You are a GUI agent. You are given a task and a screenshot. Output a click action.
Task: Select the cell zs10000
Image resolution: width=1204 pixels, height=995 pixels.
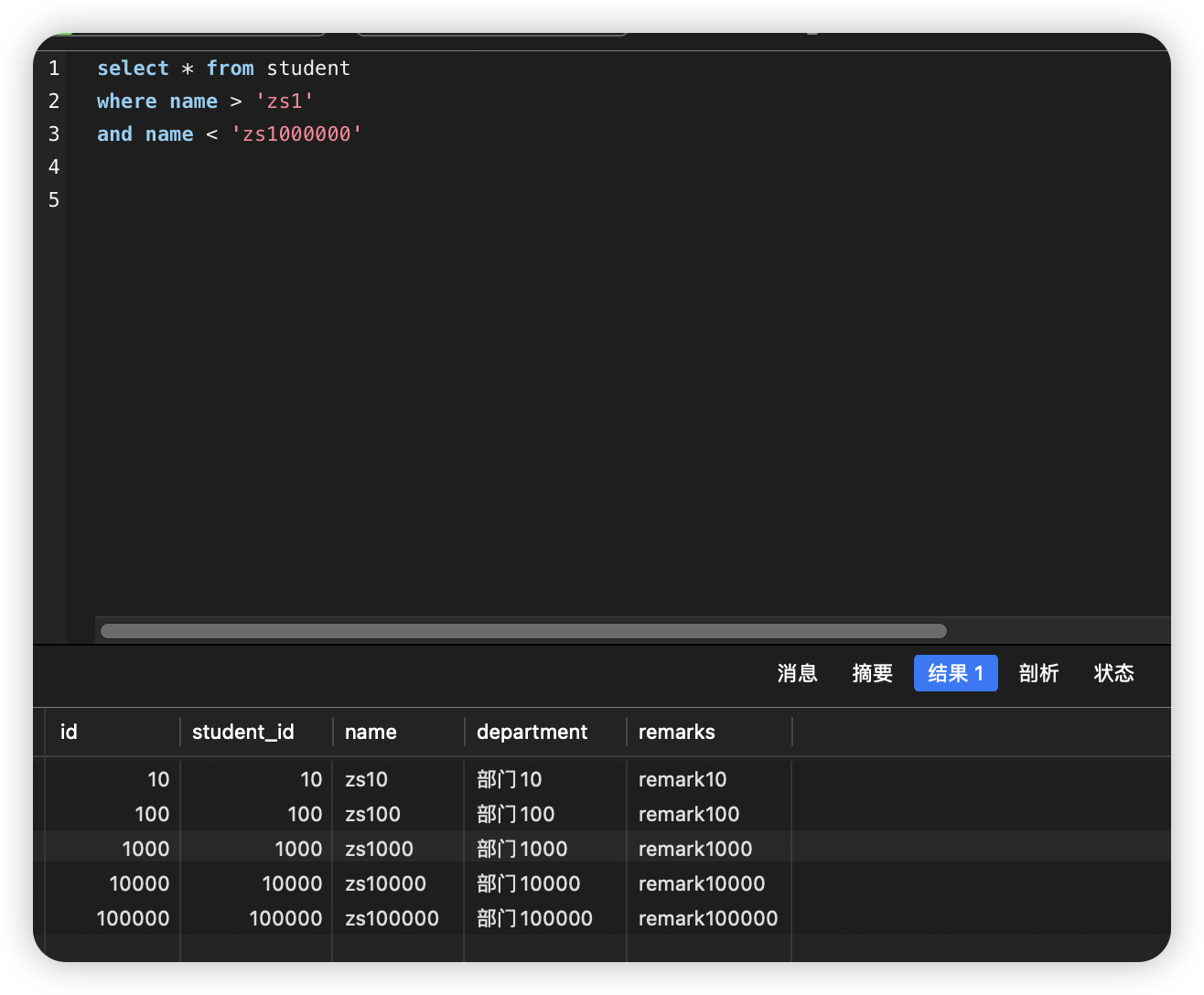(385, 883)
